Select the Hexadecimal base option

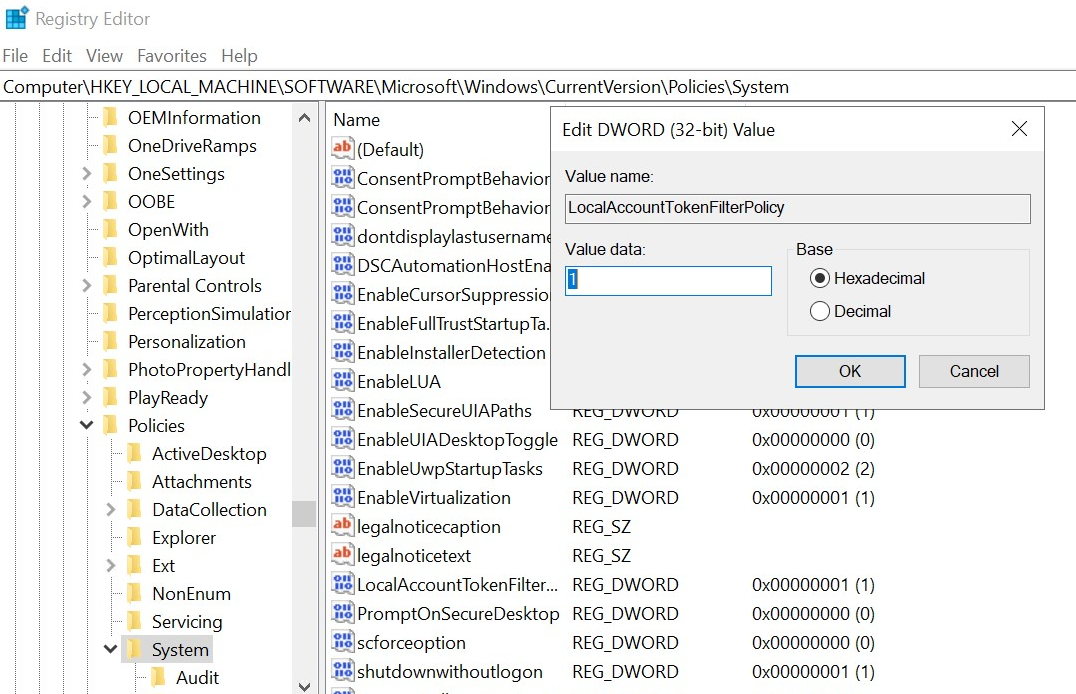[867, 278]
